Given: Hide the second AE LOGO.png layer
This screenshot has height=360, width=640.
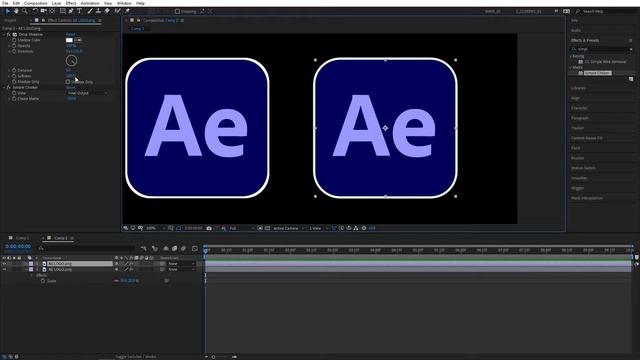Looking at the screenshot, I should point(4,269).
